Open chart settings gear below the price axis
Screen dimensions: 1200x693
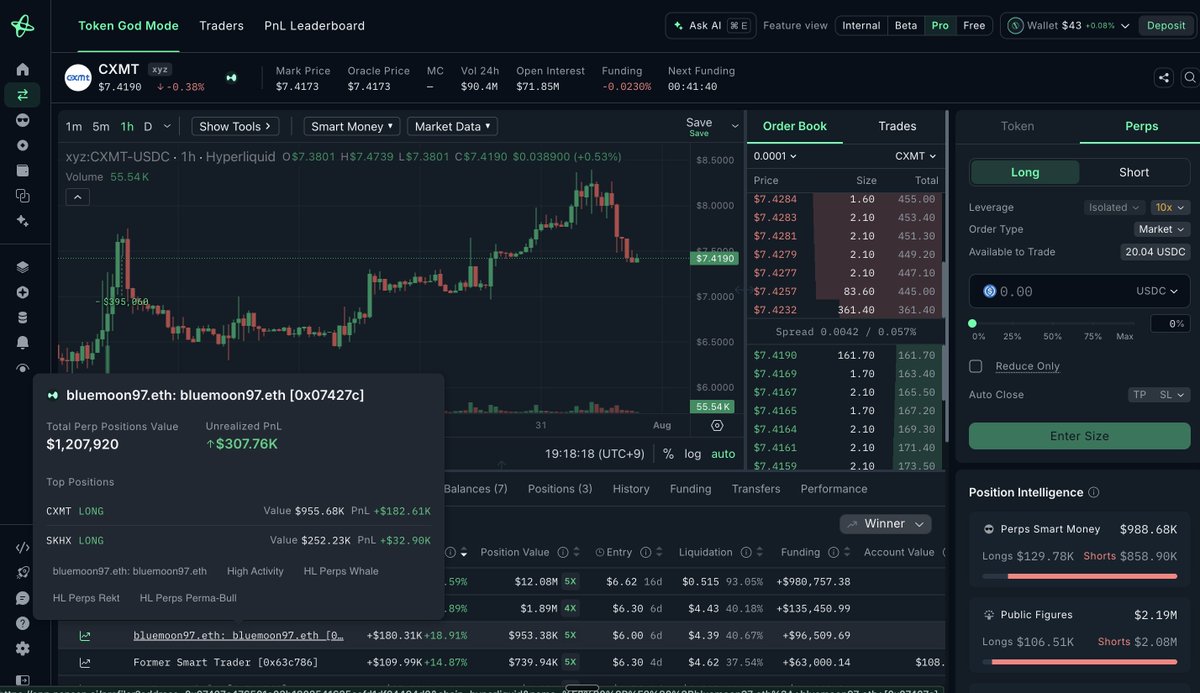[717, 425]
